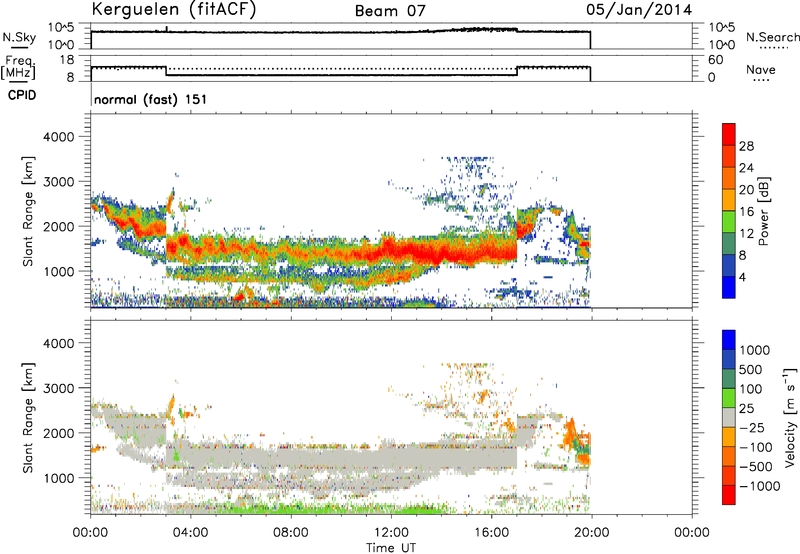800x554 pixels.
Task: Click the power panel 'Slant Range [km]' label
Action: tap(28, 211)
